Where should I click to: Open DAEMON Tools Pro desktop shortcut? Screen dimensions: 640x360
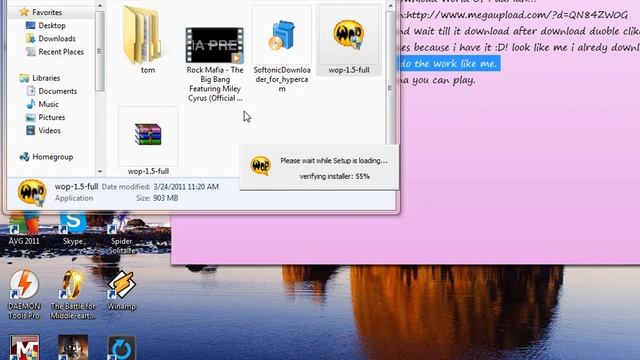[x=24, y=294]
